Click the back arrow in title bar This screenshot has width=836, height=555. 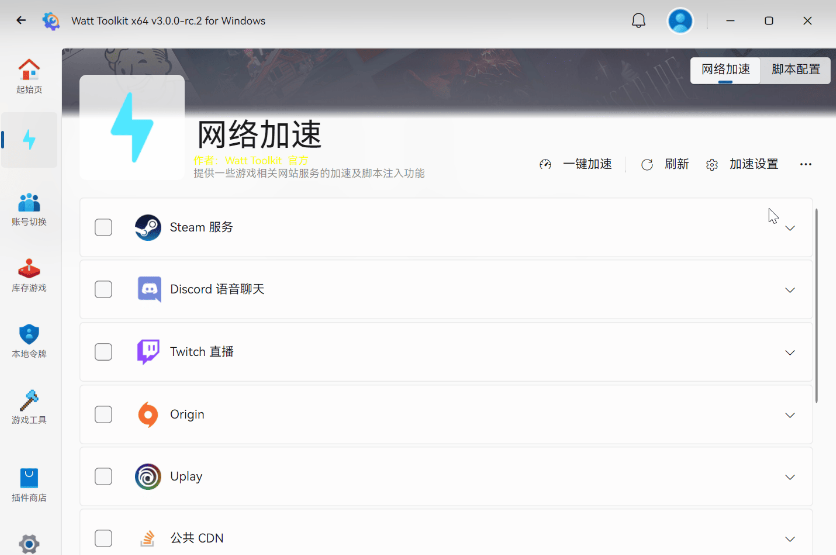pyautogui.click(x=21, y=20)
